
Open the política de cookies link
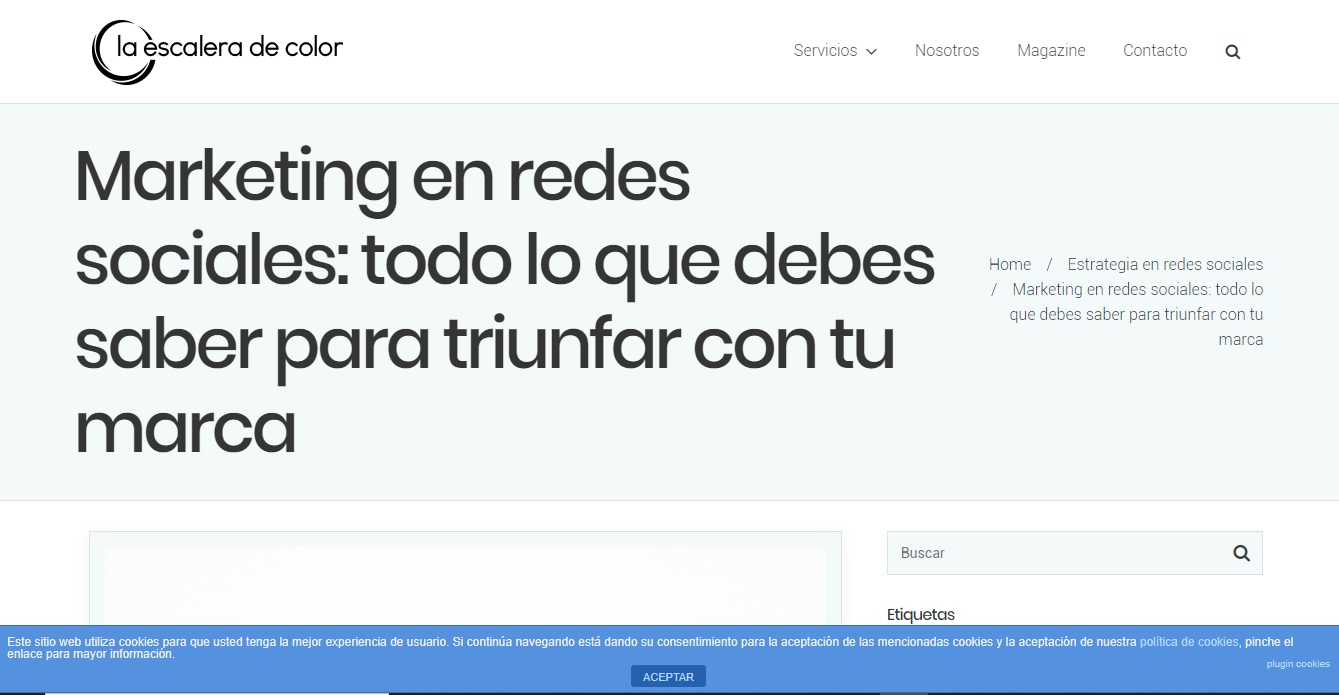pyautogui.click(x=1188, y=642)
